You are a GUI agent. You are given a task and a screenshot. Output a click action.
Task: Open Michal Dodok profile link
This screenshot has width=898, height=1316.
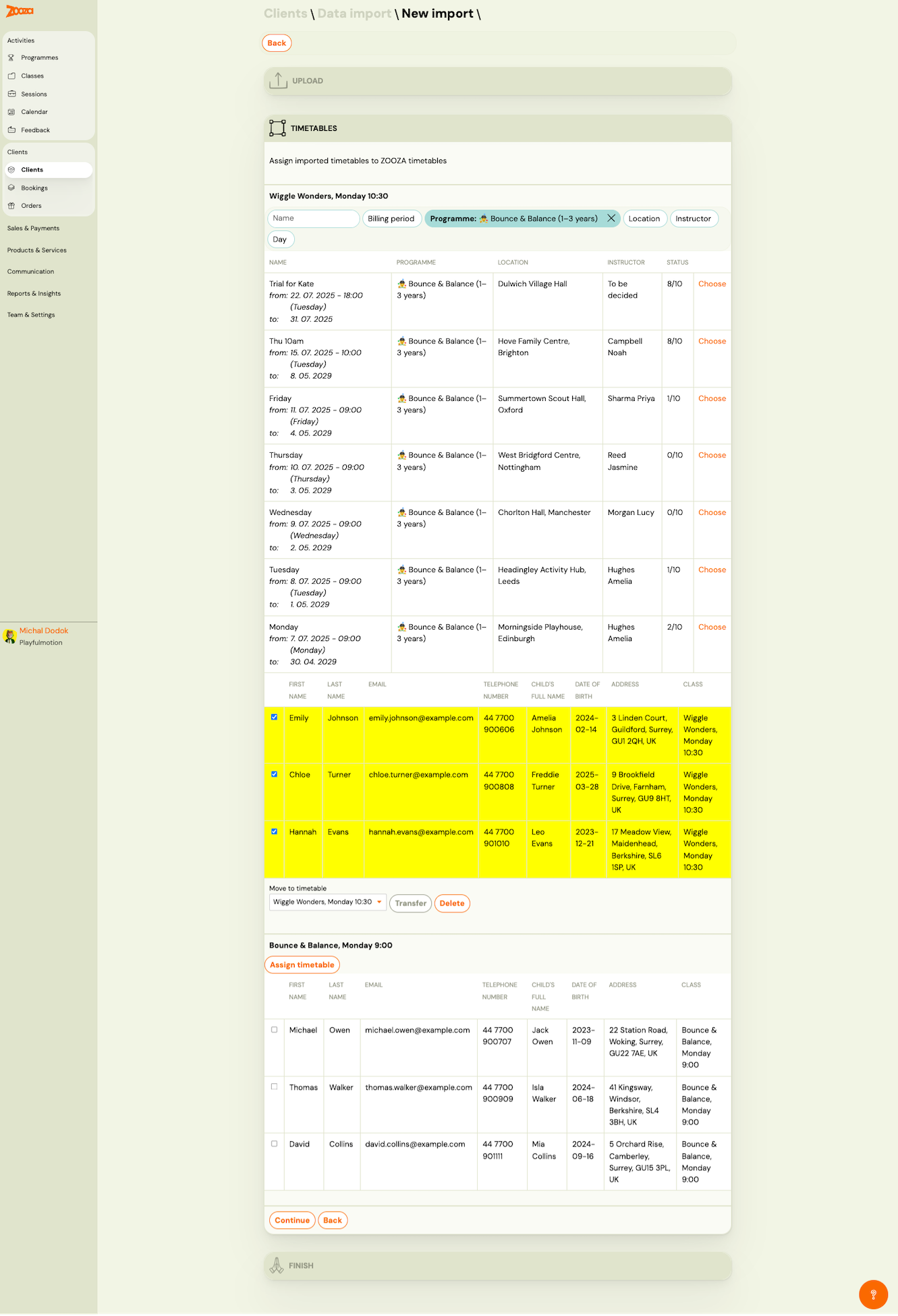[x=43, y=631]
